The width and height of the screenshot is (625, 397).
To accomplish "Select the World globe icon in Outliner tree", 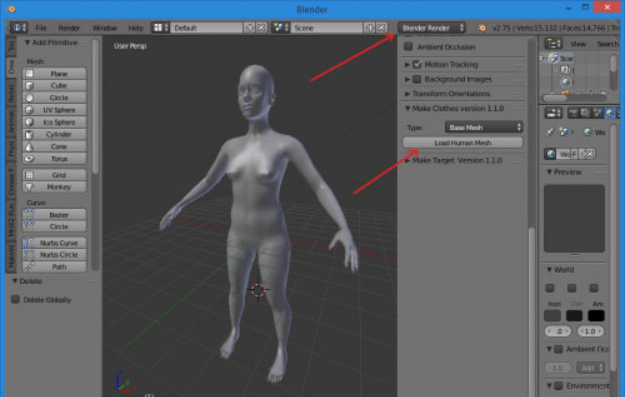I will pos(566,82).
